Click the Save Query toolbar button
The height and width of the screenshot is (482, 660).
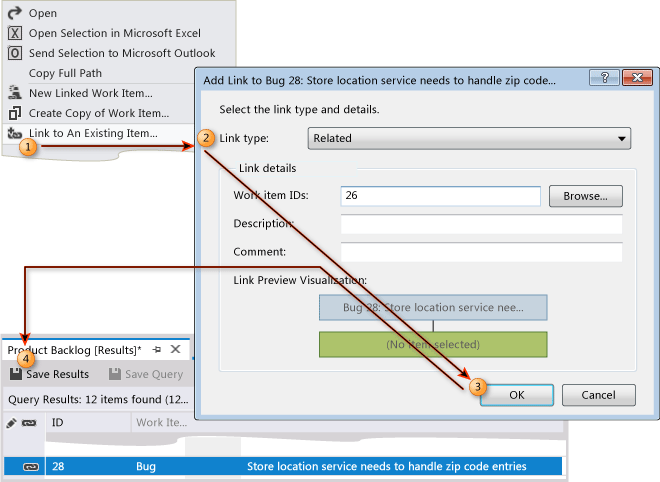146,374
